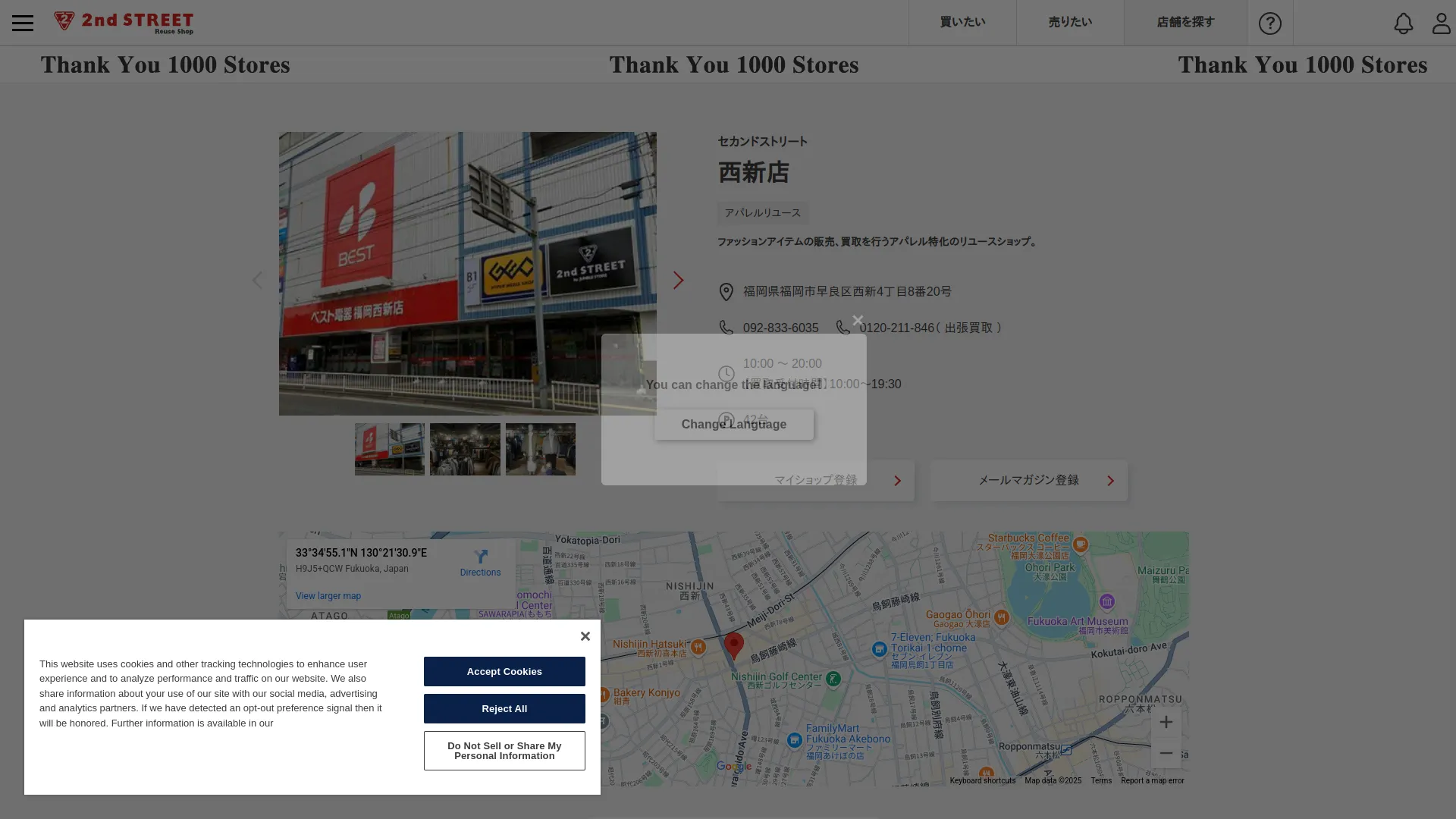This screenshot has width=1456, height=819.
Task: Click Accept Cookies
Action: pos(504,671)
